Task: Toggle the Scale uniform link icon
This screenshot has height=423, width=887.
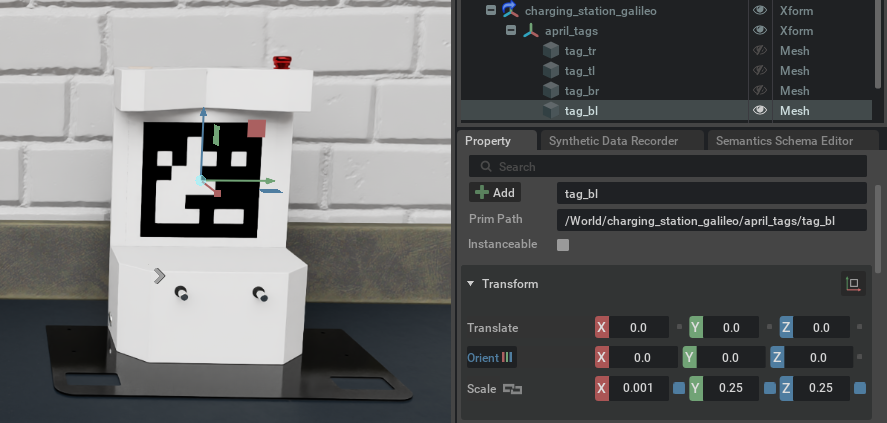Action: 512,389
